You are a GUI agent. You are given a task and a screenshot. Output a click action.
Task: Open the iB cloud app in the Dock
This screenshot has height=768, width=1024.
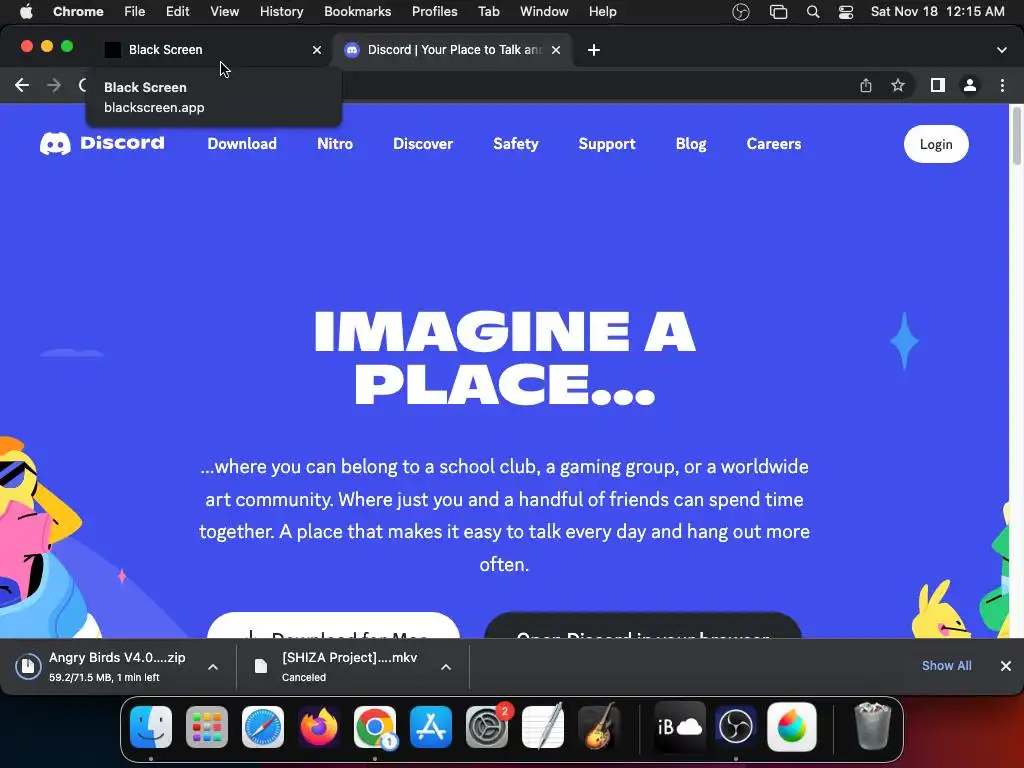tap(680, 726)
